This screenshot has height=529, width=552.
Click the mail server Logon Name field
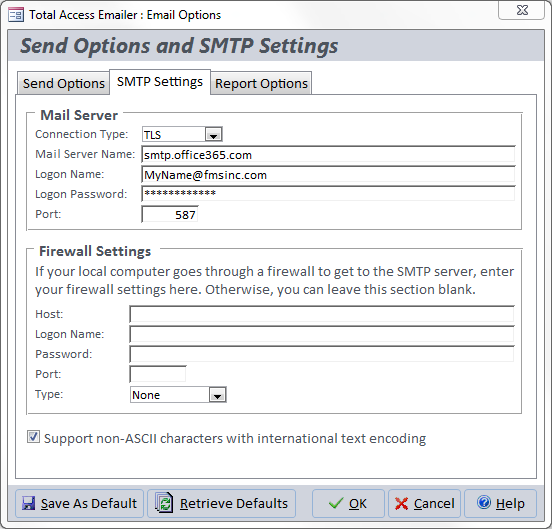coord(328,175)
